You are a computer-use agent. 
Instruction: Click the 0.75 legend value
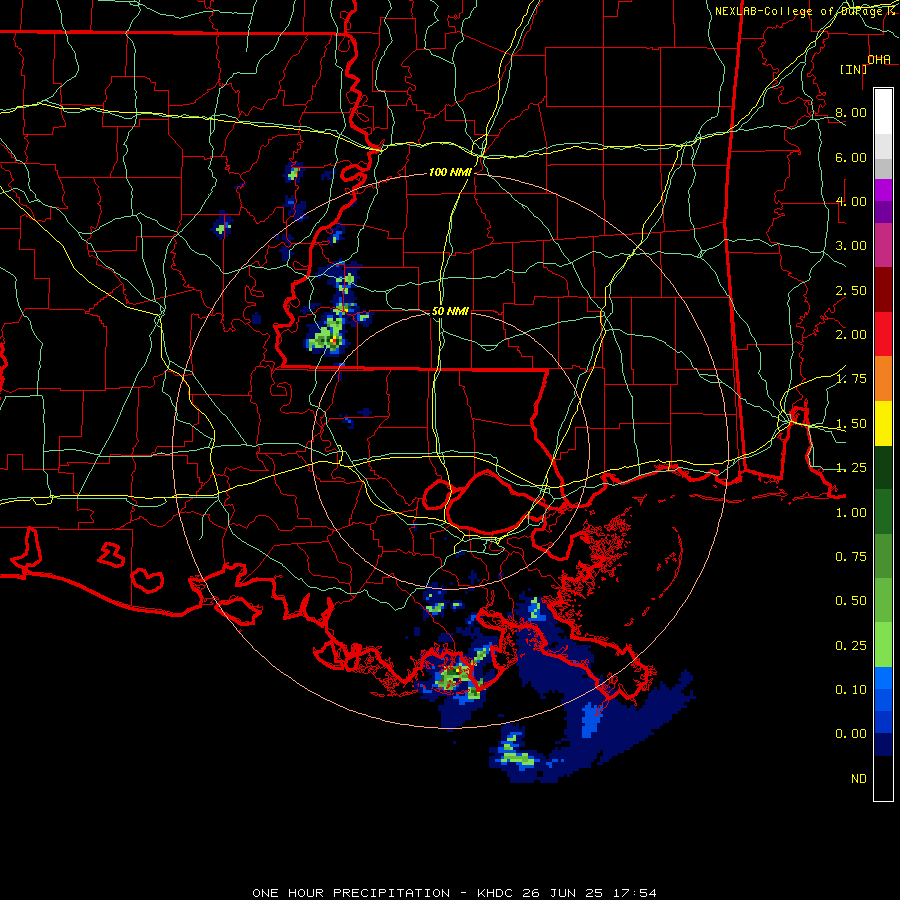tap(850, 557)
